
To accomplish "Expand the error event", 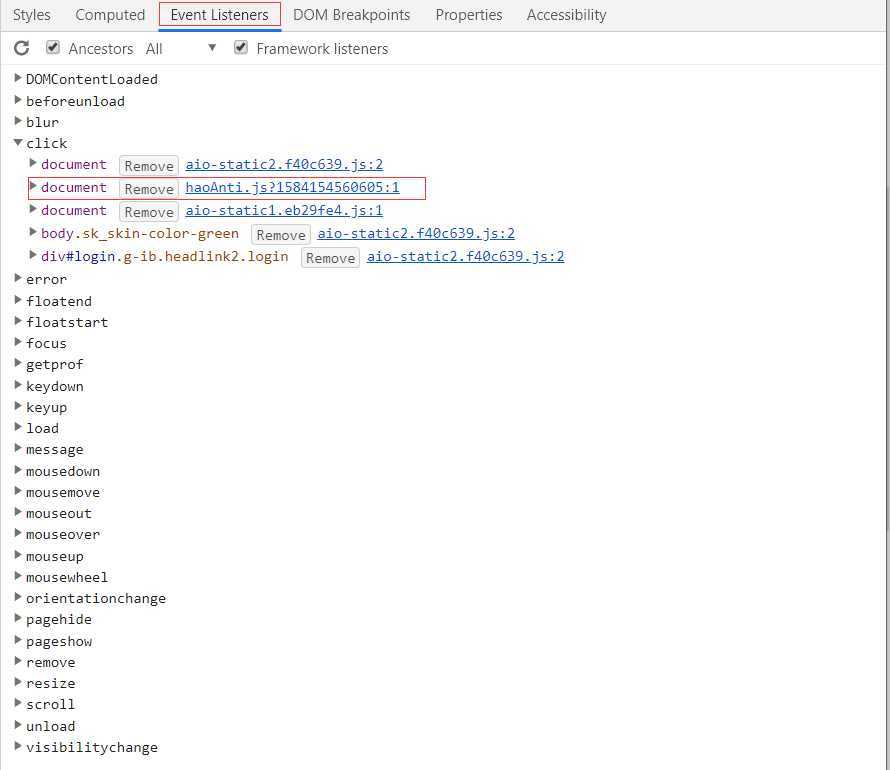I will (18, 278).
